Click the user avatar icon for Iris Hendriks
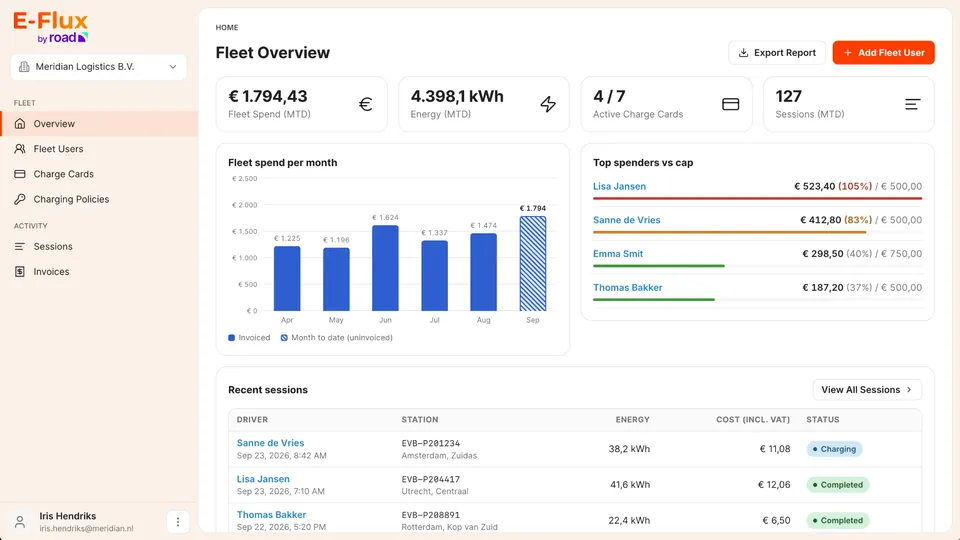Viewport: 960px width, 540px height. (20, 522)
